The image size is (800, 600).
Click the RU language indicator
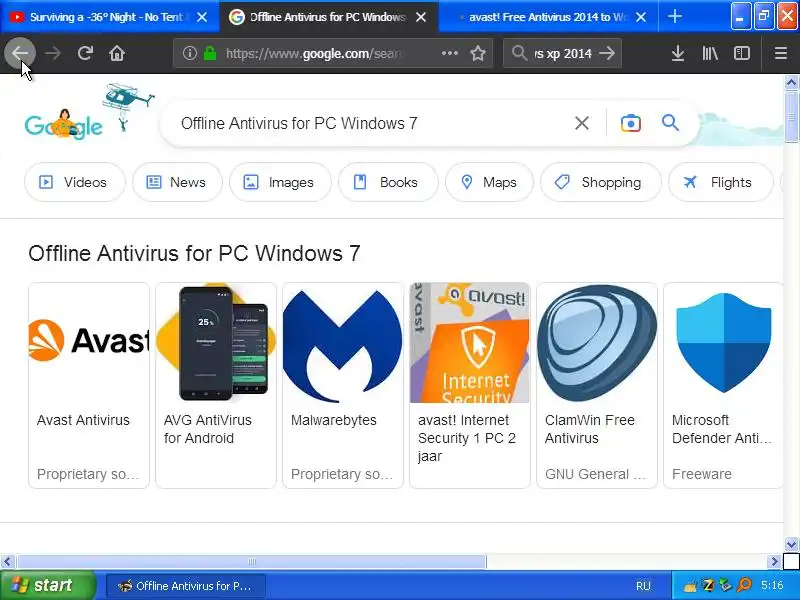tap(643, 586)
